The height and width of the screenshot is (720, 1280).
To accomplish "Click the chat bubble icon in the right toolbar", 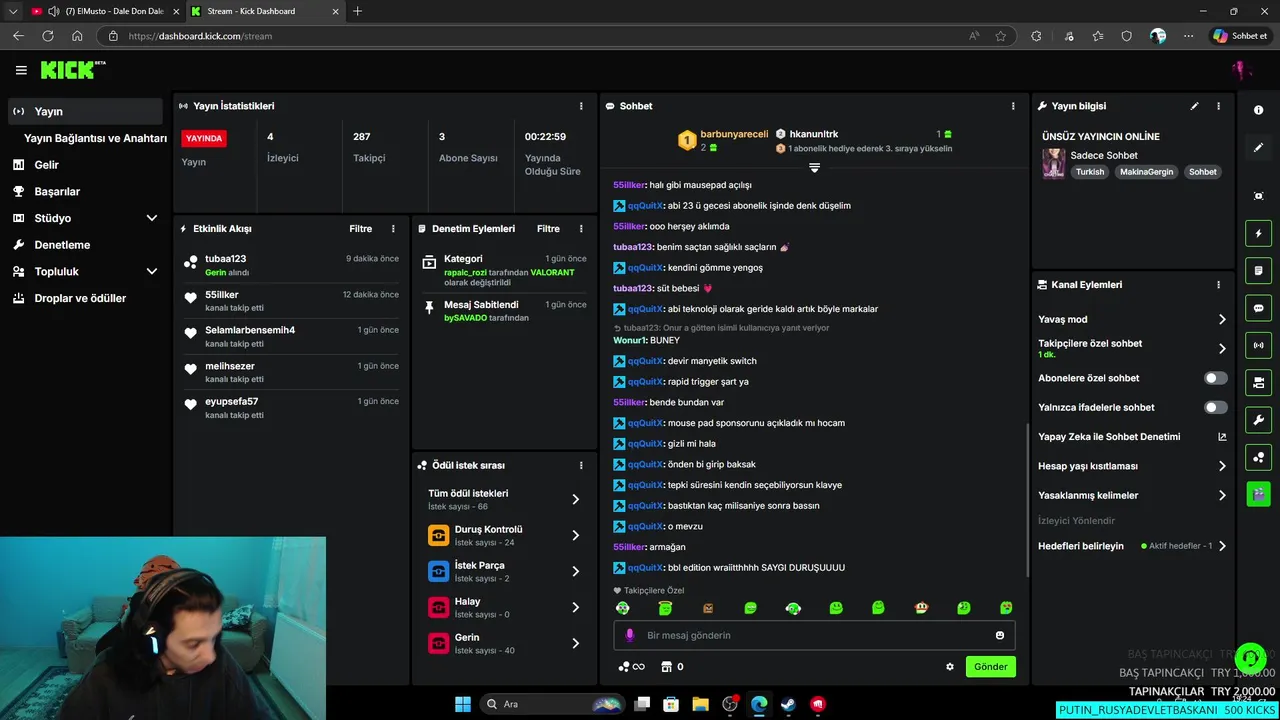I will [1258, 308].
